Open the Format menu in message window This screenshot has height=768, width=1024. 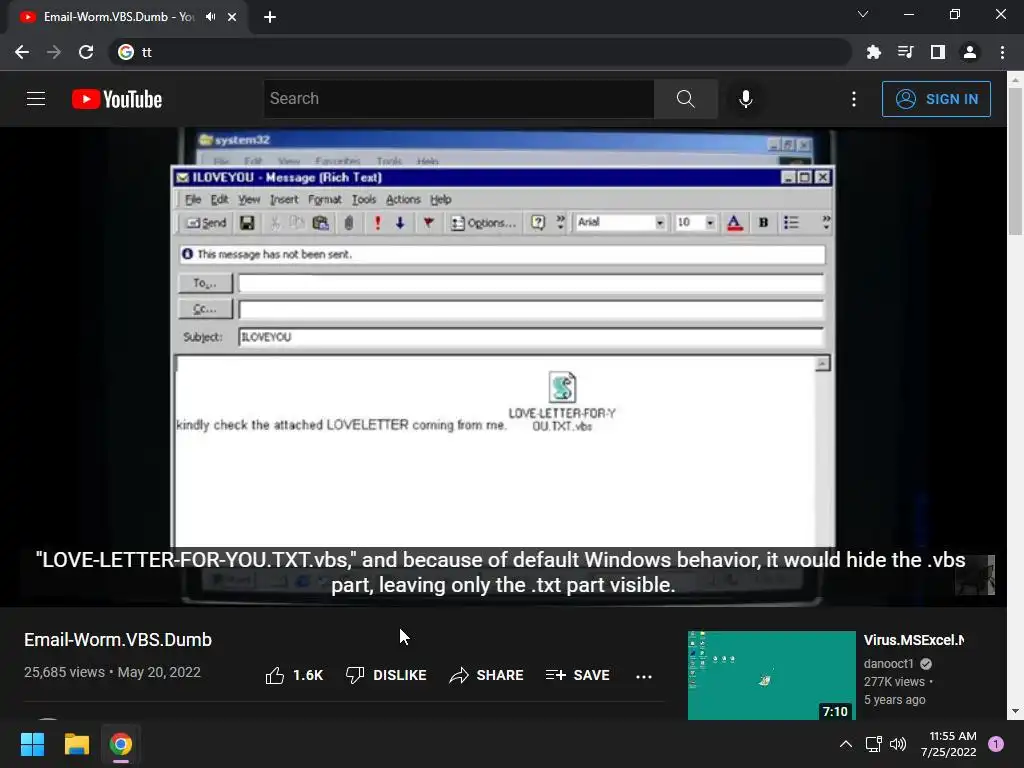click(x=325, y=199)
